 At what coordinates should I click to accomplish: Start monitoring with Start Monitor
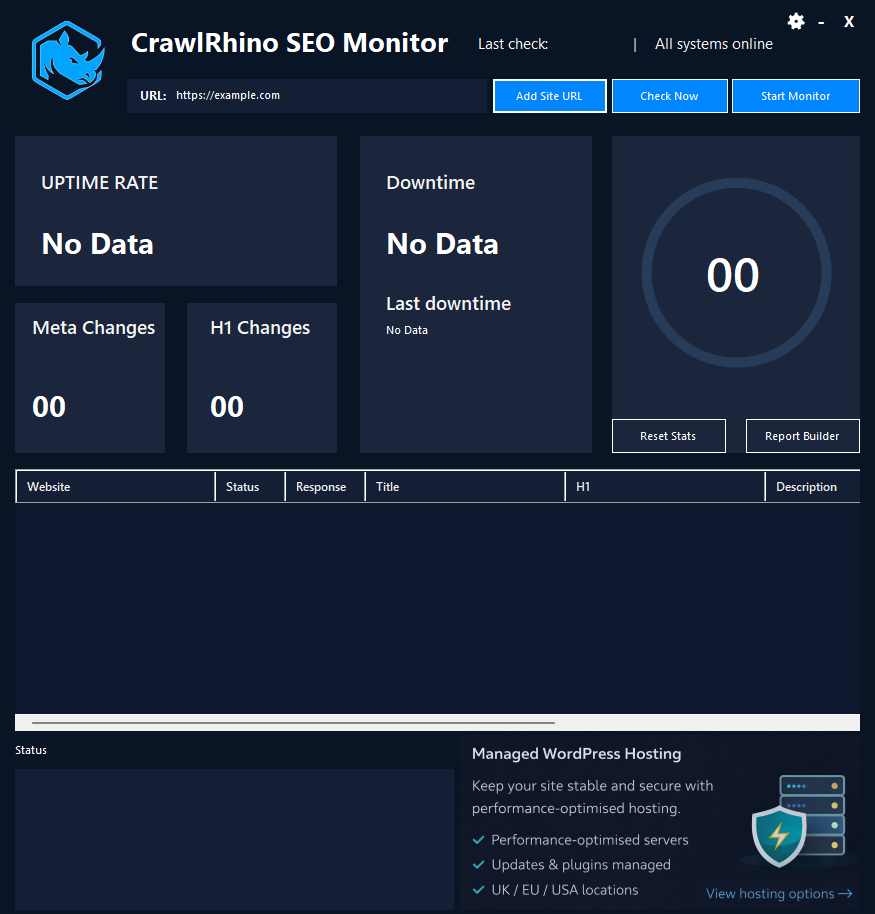point(795,95)
